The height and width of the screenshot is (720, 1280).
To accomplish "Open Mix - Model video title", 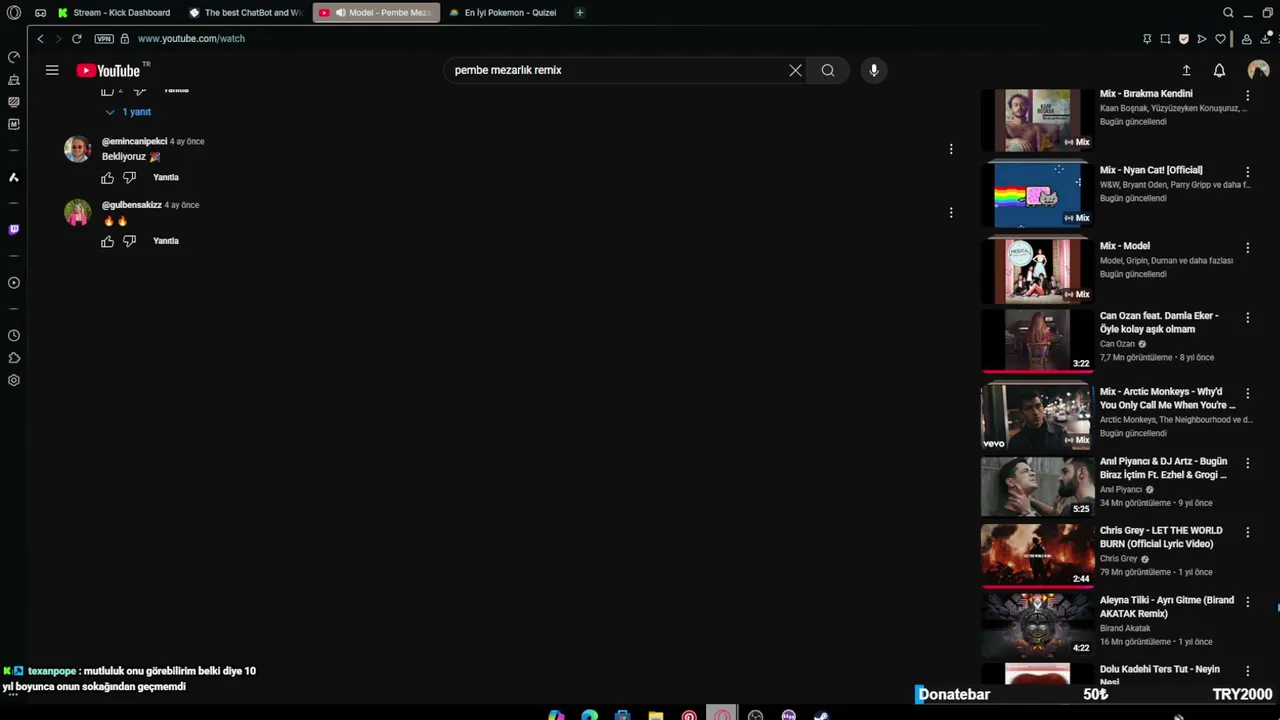I will click(x=1125, y=246).
